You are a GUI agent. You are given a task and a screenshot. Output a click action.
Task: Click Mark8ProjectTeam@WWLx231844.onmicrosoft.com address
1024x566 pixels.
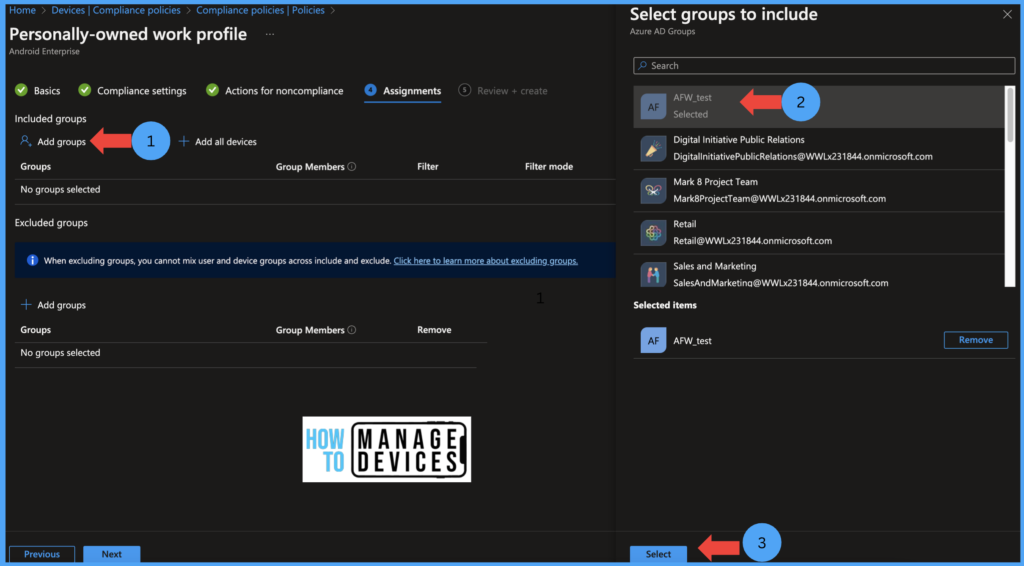pos(780,198)
